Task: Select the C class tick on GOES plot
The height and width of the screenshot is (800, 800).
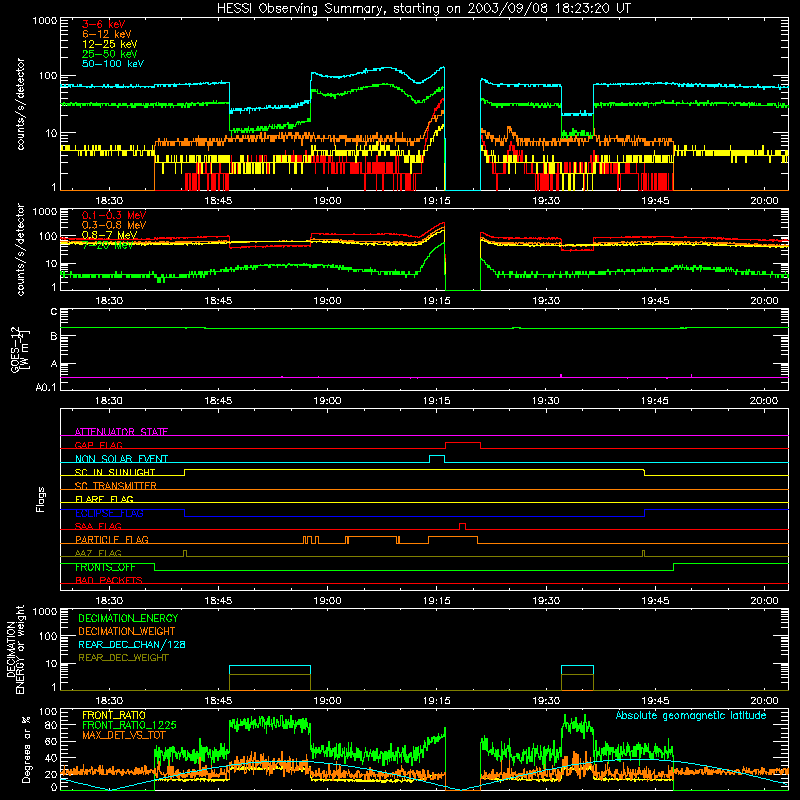Action: click(54, 312)
